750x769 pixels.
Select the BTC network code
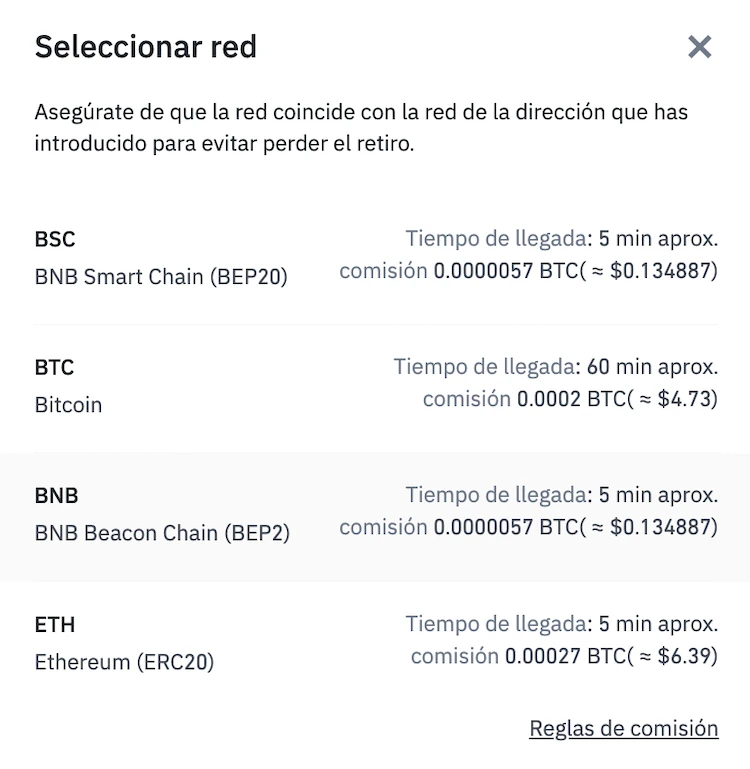(54, 367)
